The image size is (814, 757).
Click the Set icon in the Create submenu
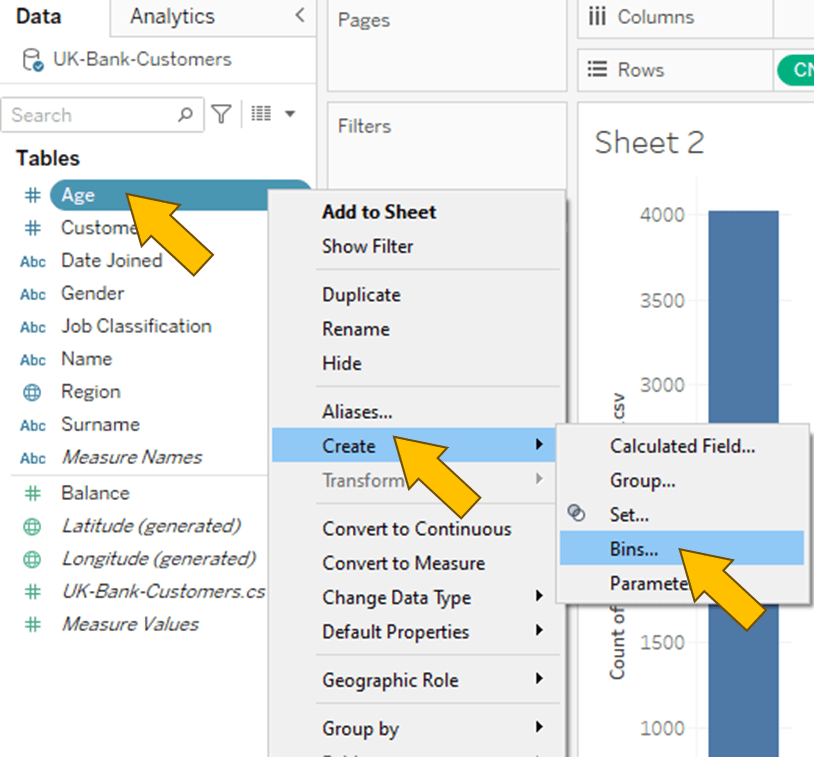click(576, 514)
